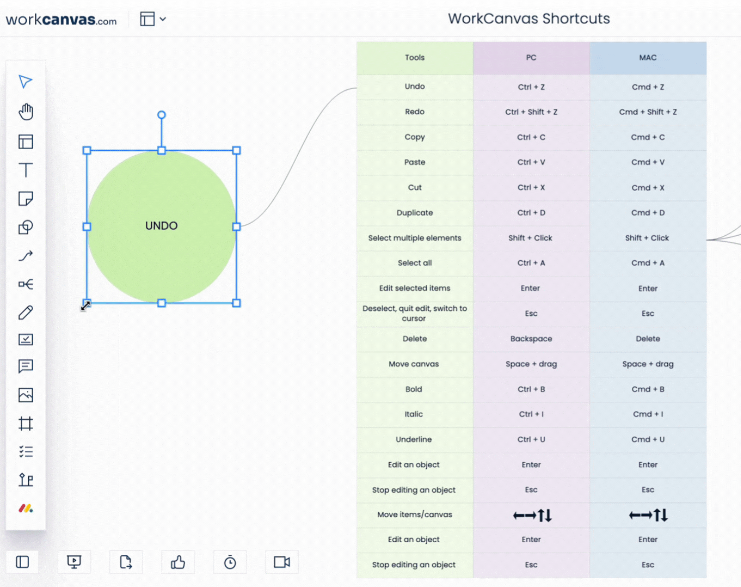The height and width of the screenshot is (587, 741).
Task: Select the pen drawing tool
Action: coord(26,312)
